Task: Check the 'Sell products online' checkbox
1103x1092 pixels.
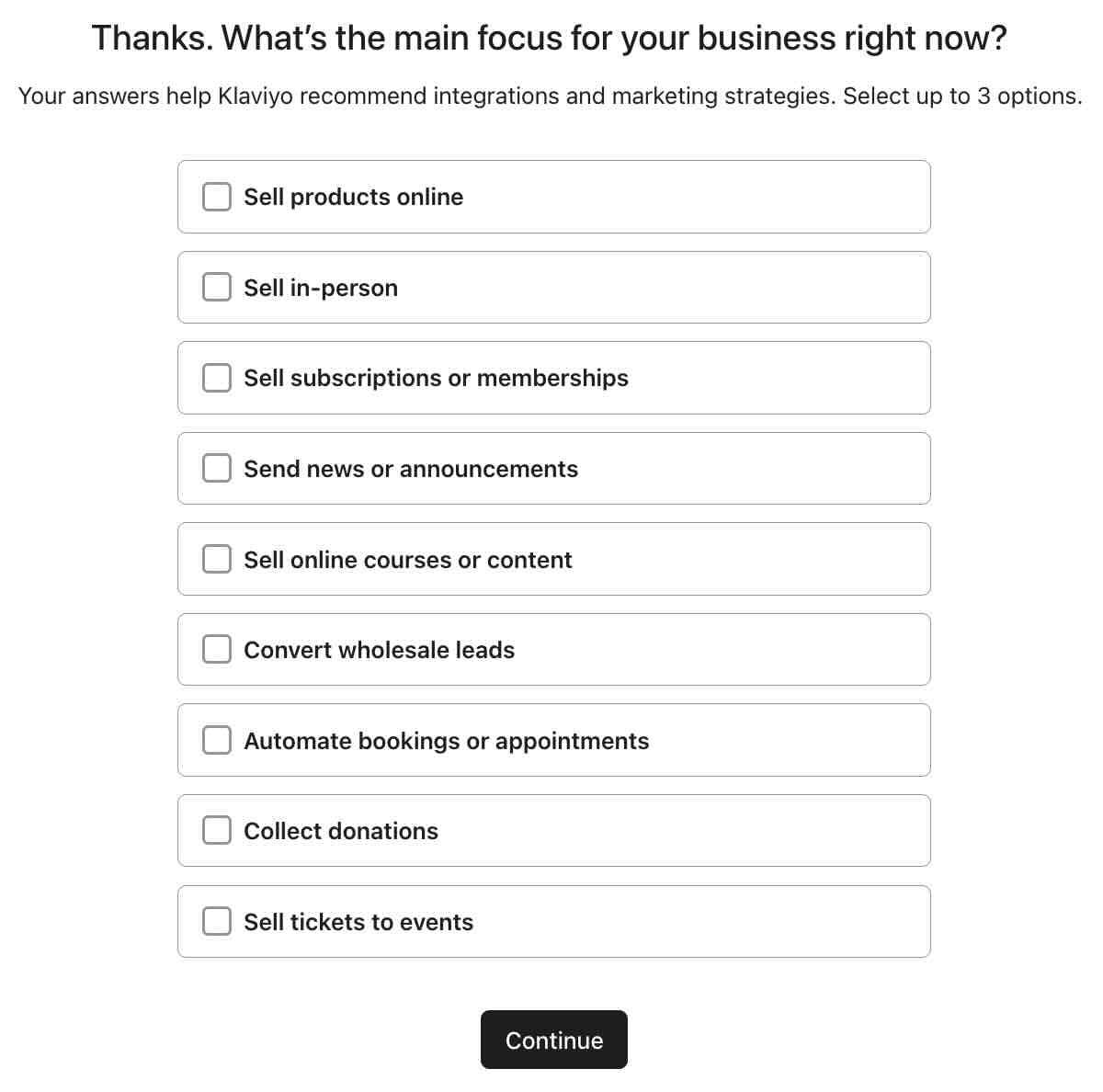Action: [x=216, y=196]
